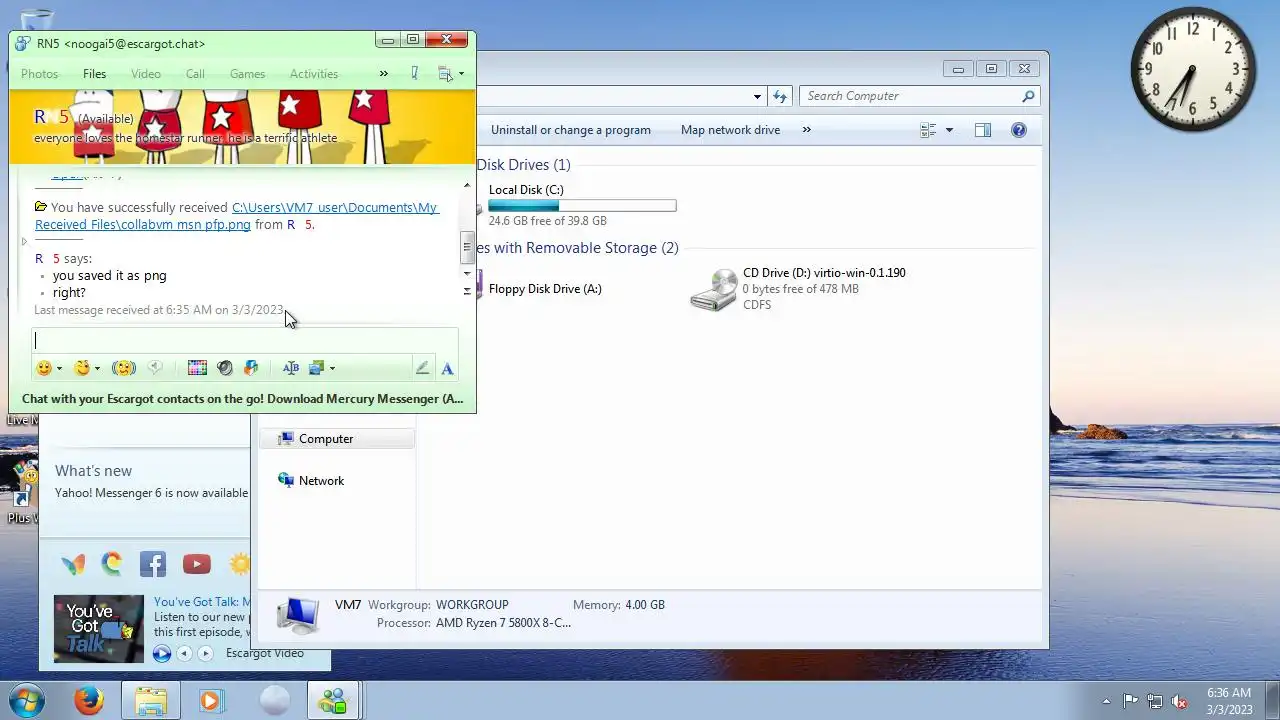Click the dark round icon in chat toolbar
Screen dimensions: 1280x720
[x=225, y=368]
